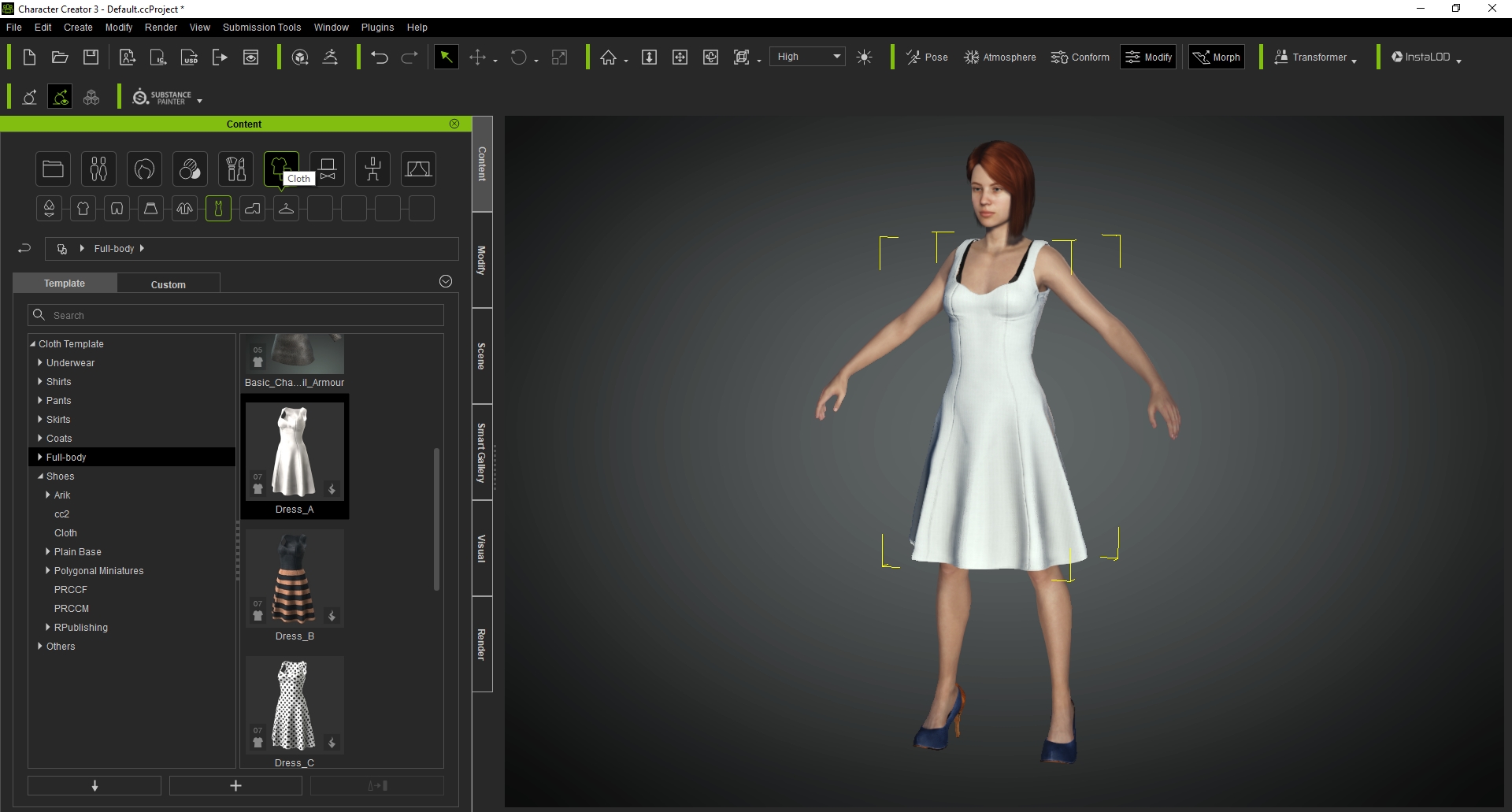Open the Hair content category
Screen dimensions: 1512x812
(x=144, y=169)
